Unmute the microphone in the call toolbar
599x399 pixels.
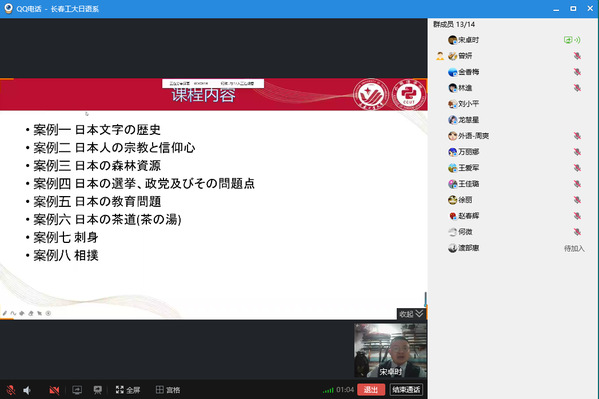pos(11,390)
